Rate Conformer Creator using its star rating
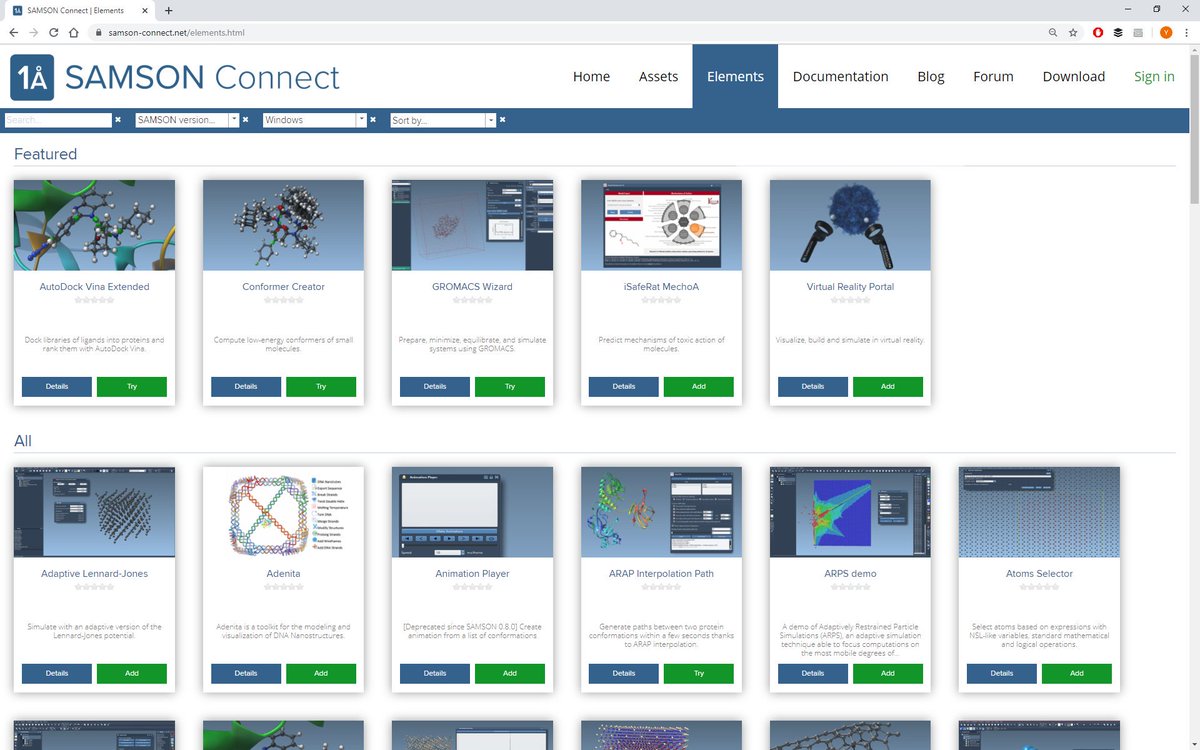 tap(283, 299)
